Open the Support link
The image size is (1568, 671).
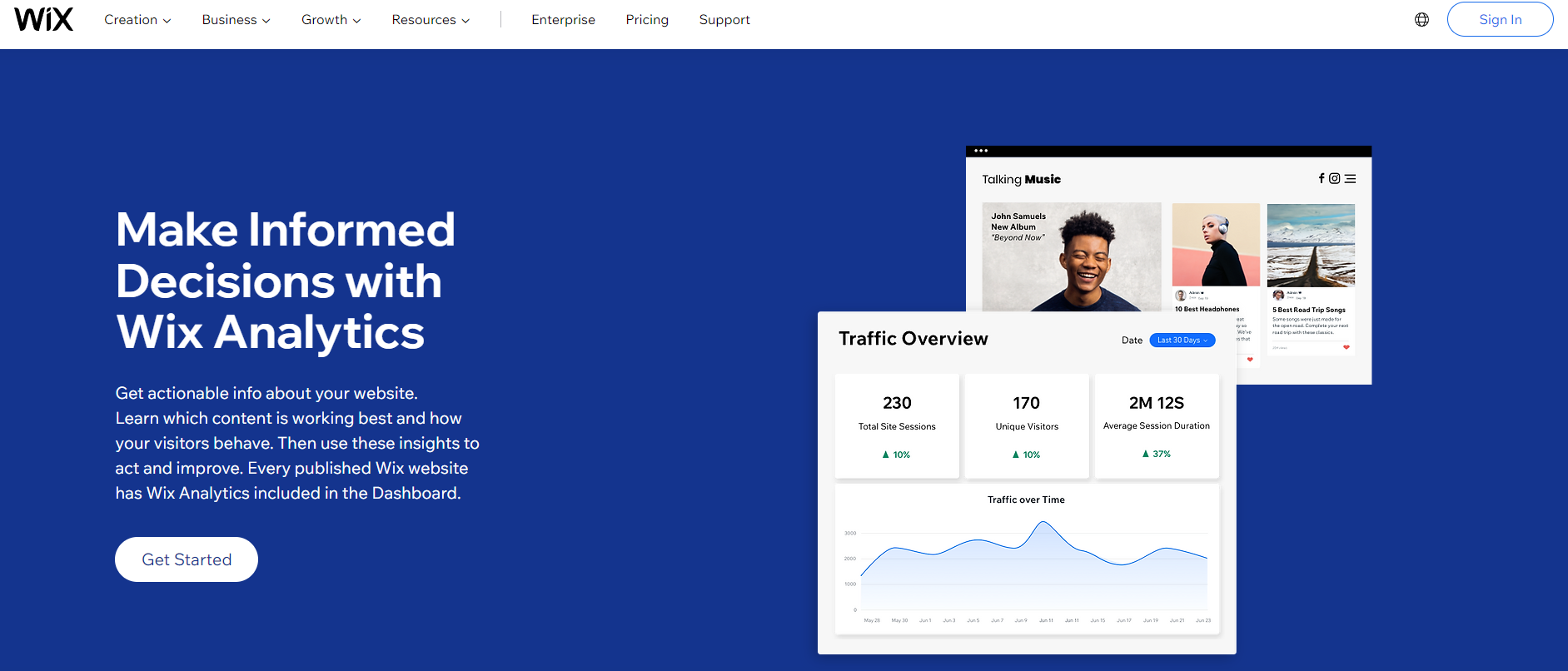724,19
